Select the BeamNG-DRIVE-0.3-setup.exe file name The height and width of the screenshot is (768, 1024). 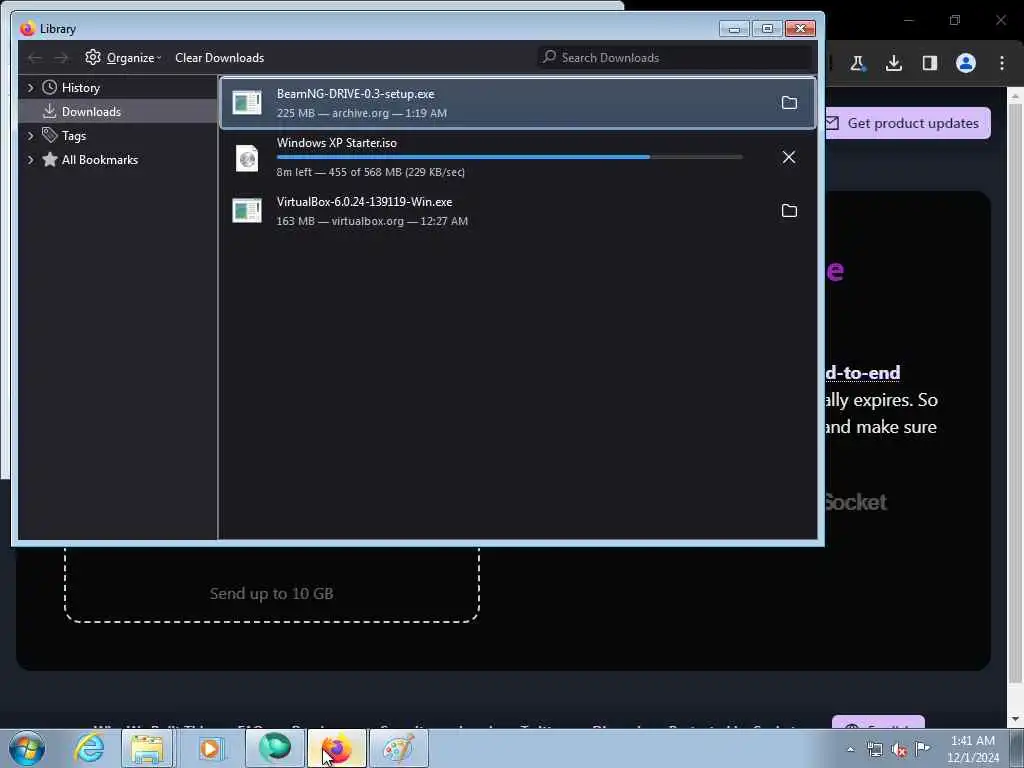(x=355, y=94)
